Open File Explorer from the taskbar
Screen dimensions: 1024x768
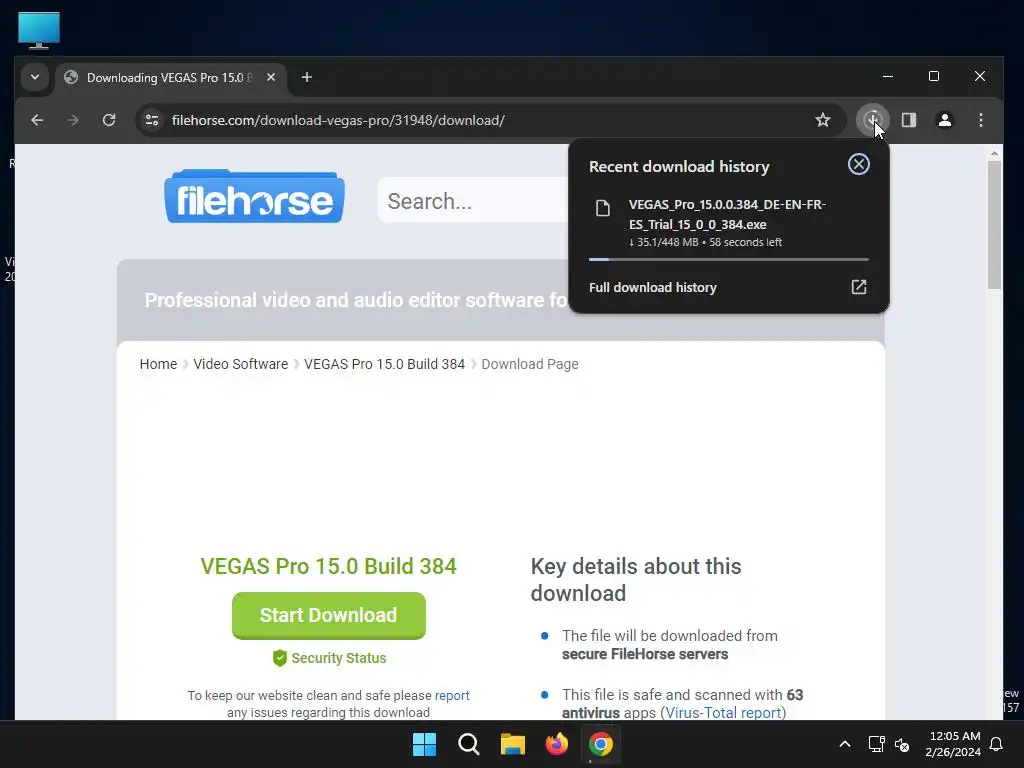point(513,744)
